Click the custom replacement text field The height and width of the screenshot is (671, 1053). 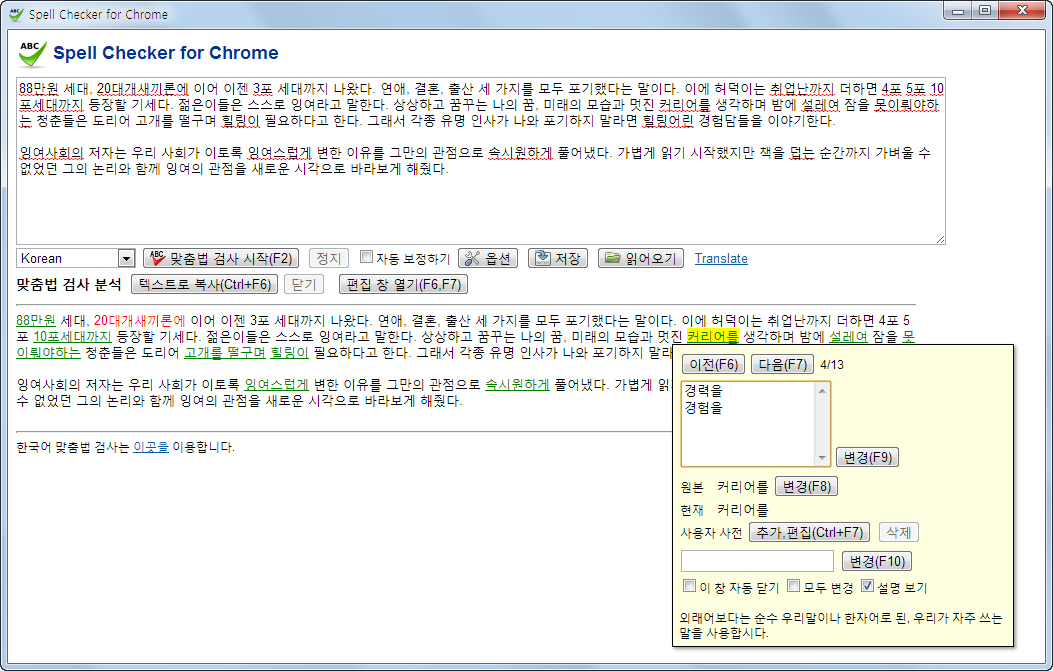click(x=757, y=561)
